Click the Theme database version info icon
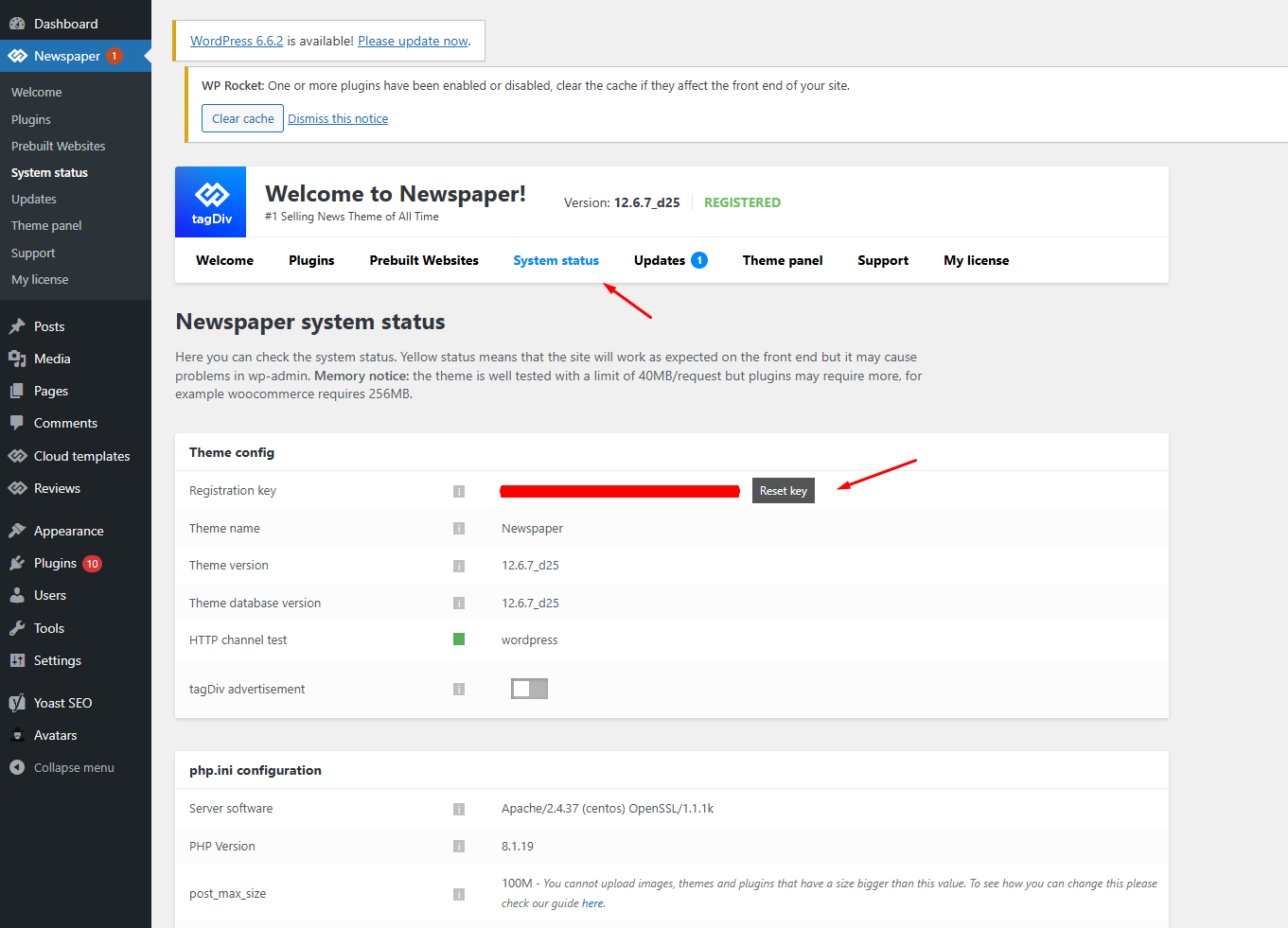Screen dimensions: 1288x928 coord(459,603)
